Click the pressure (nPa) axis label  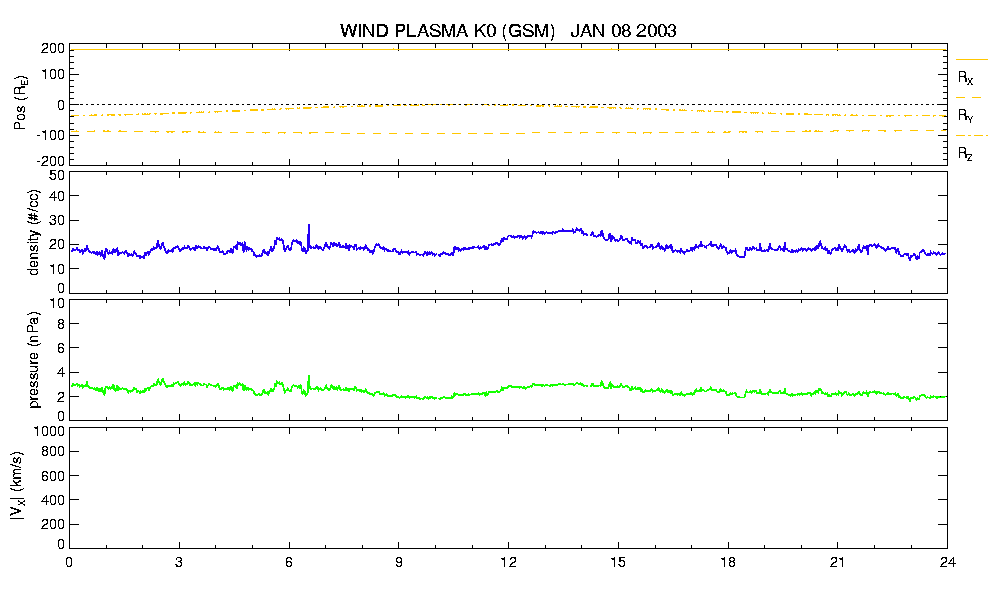pos(34,360)
